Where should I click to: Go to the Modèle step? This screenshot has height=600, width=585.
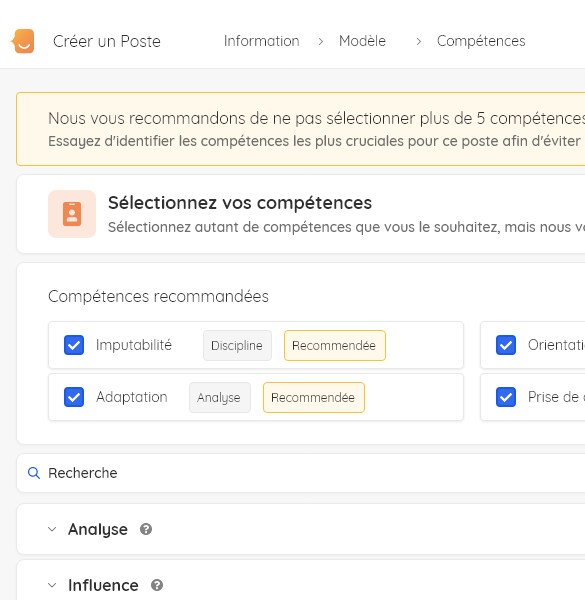point(362,41)
